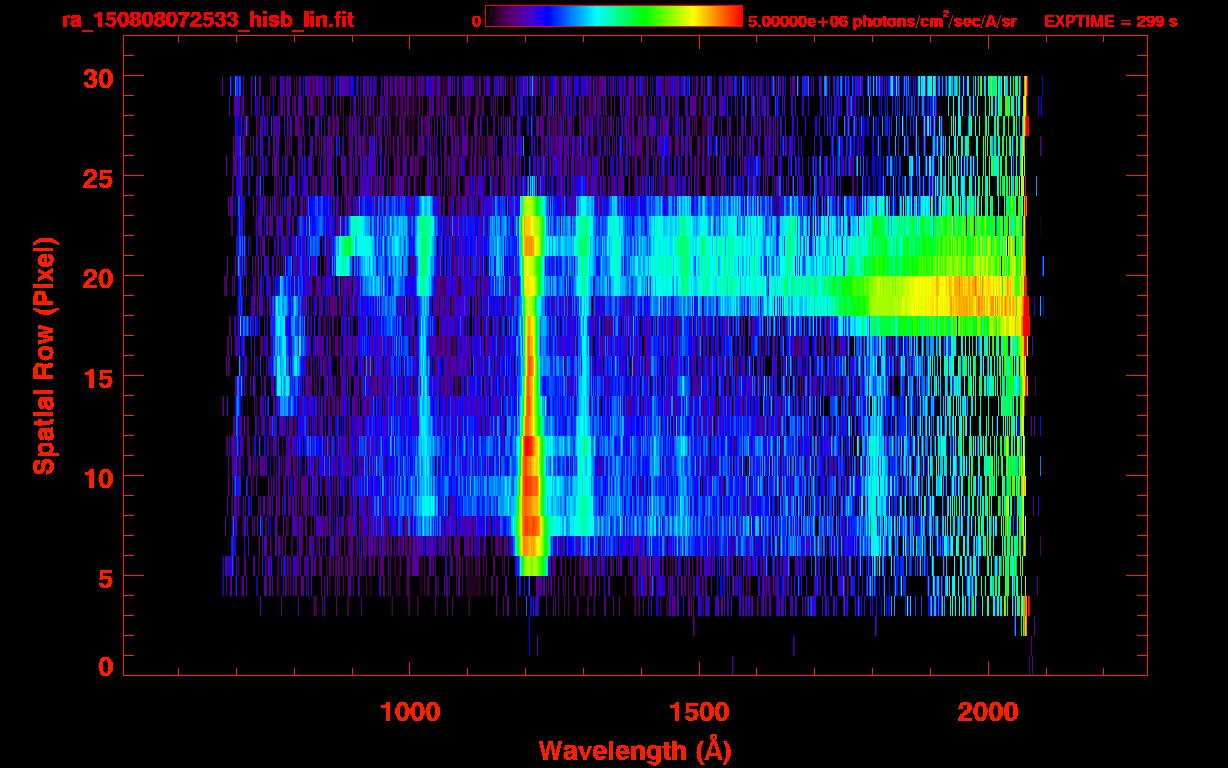Click the 5.00000e+06 photons/cm²/sec/A/sr label
The width and height of the screenshot is (1228, 768).
coord(882,20)
